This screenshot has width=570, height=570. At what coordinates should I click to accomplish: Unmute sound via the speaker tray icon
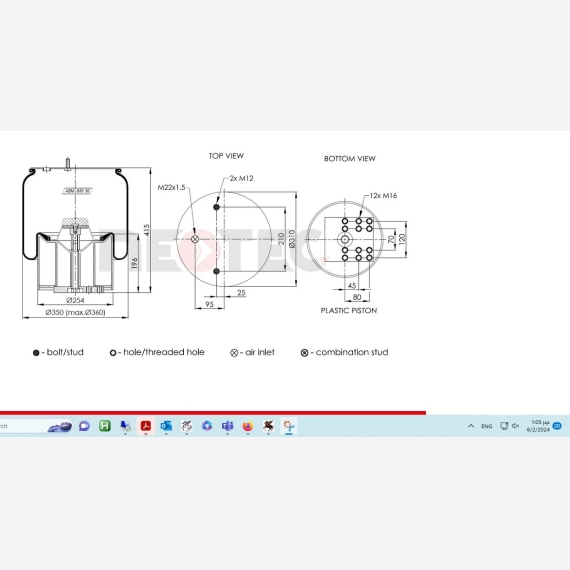coord(515,426)
